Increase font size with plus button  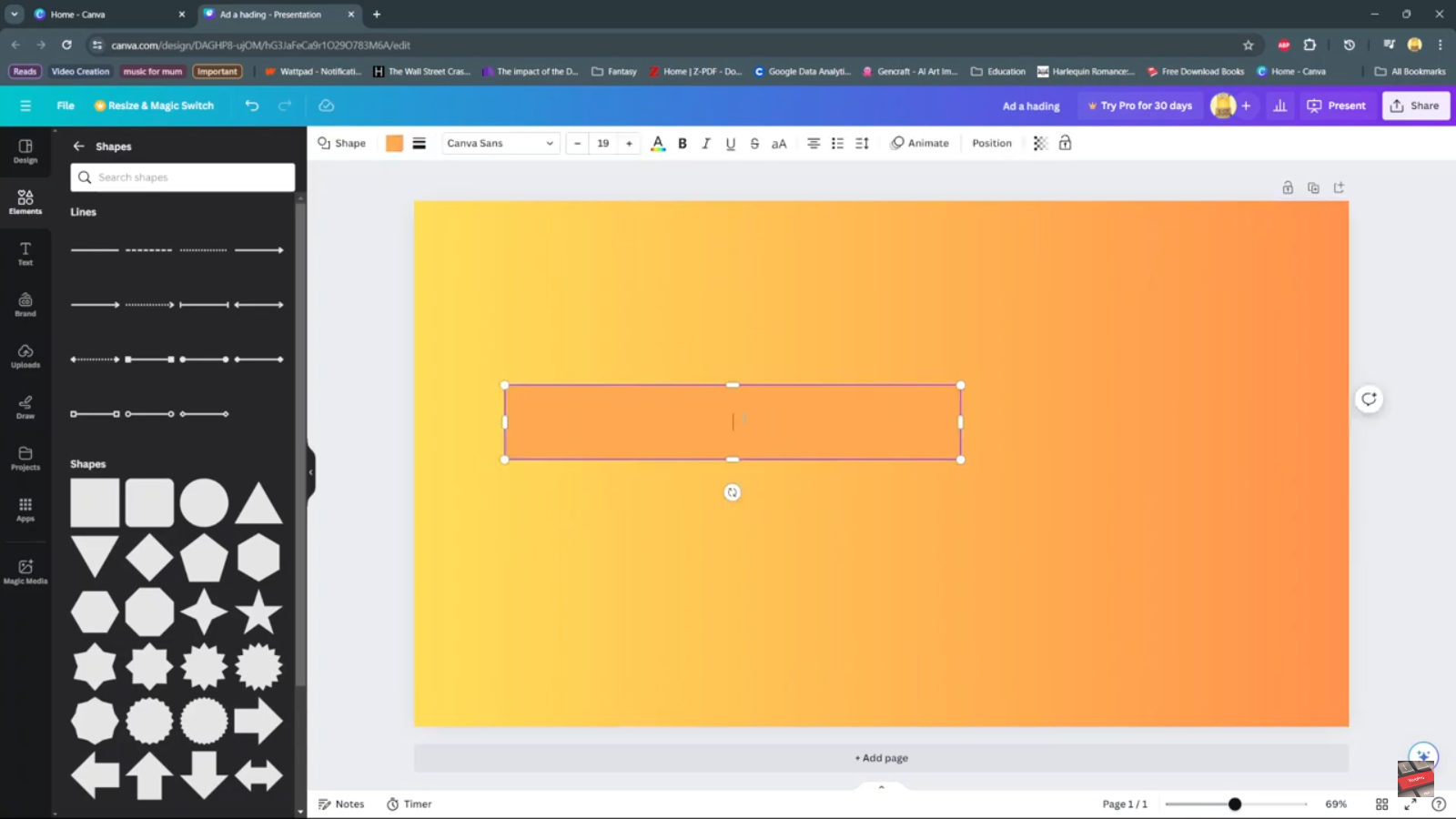click(x=629, y=143)
